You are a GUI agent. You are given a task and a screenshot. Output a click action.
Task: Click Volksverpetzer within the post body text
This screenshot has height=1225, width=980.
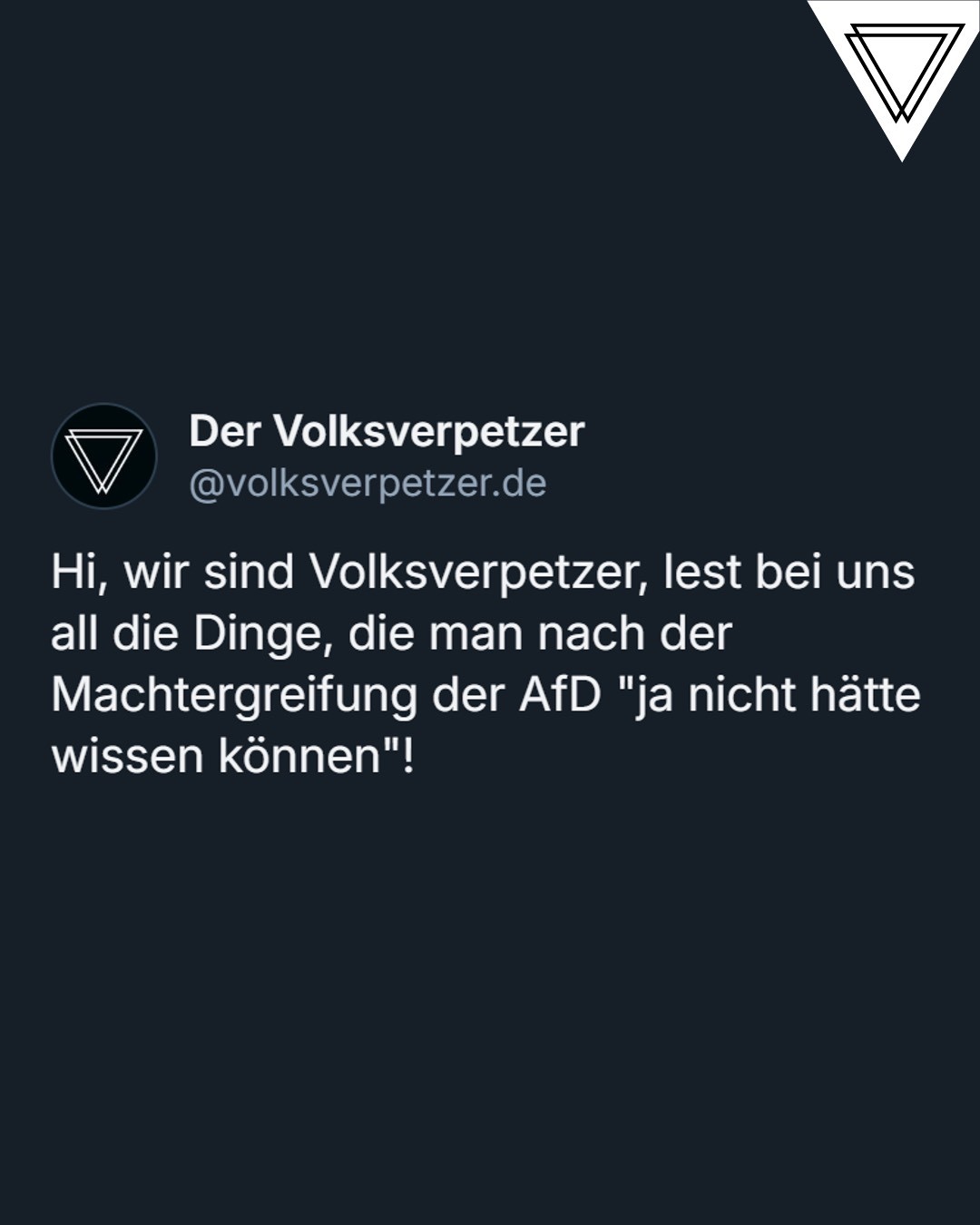point(475,573)
